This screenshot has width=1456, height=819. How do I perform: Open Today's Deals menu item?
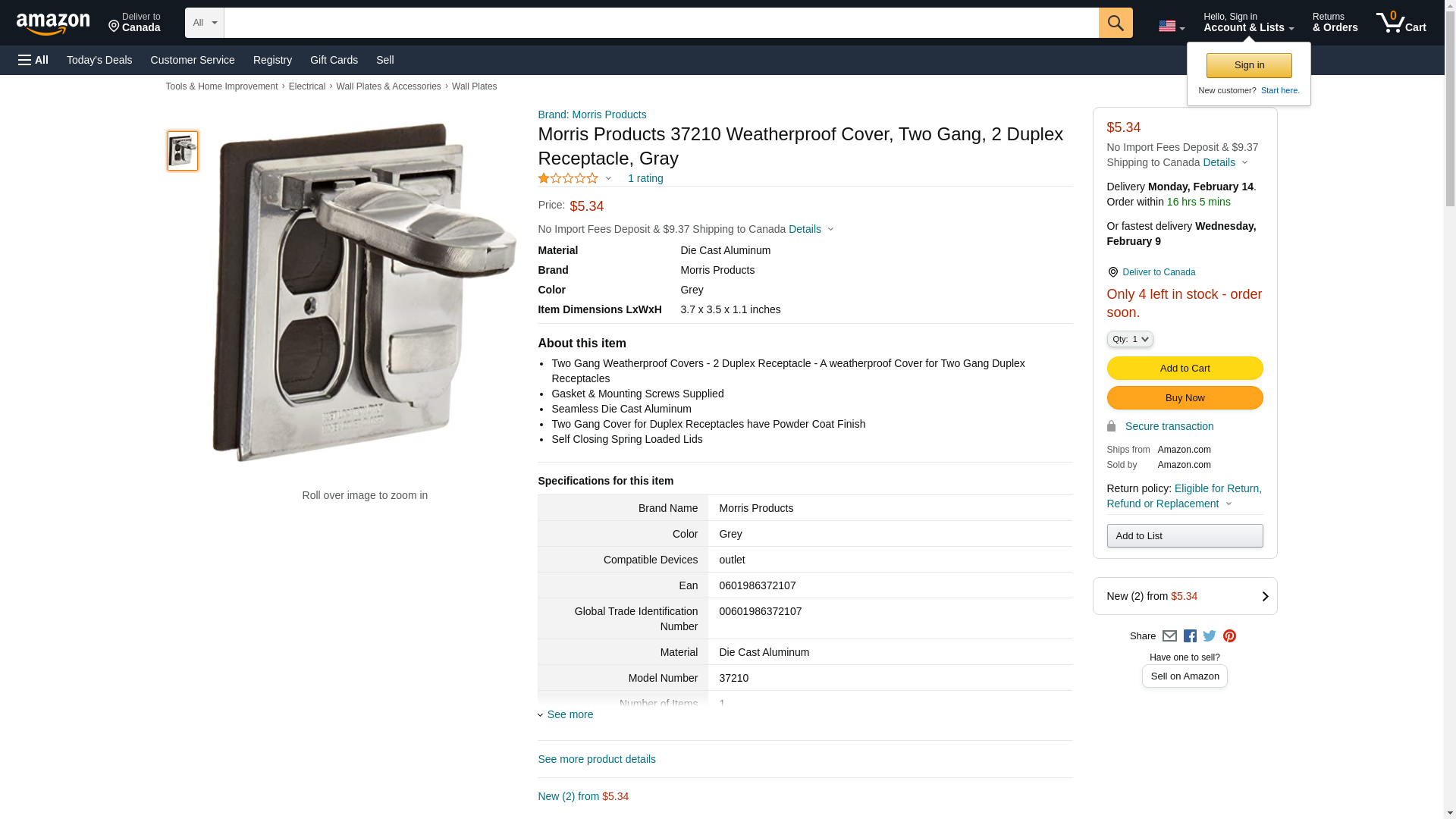[x=99, y=60]
